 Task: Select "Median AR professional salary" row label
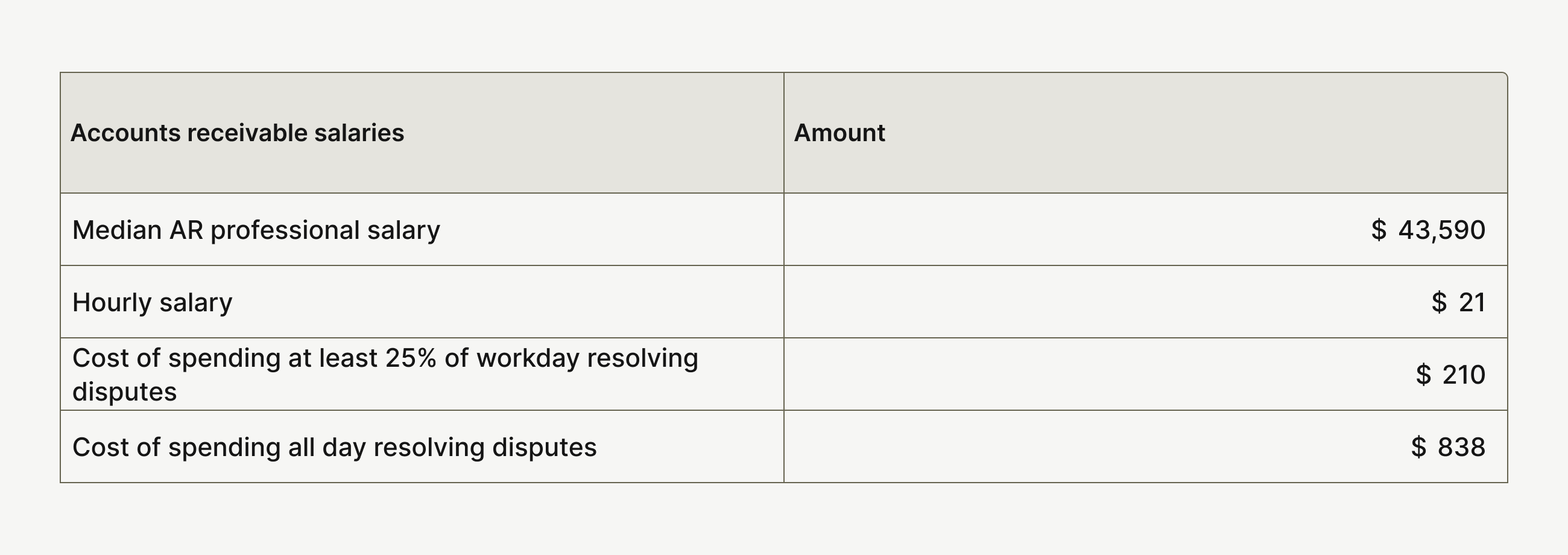[256, 230]
